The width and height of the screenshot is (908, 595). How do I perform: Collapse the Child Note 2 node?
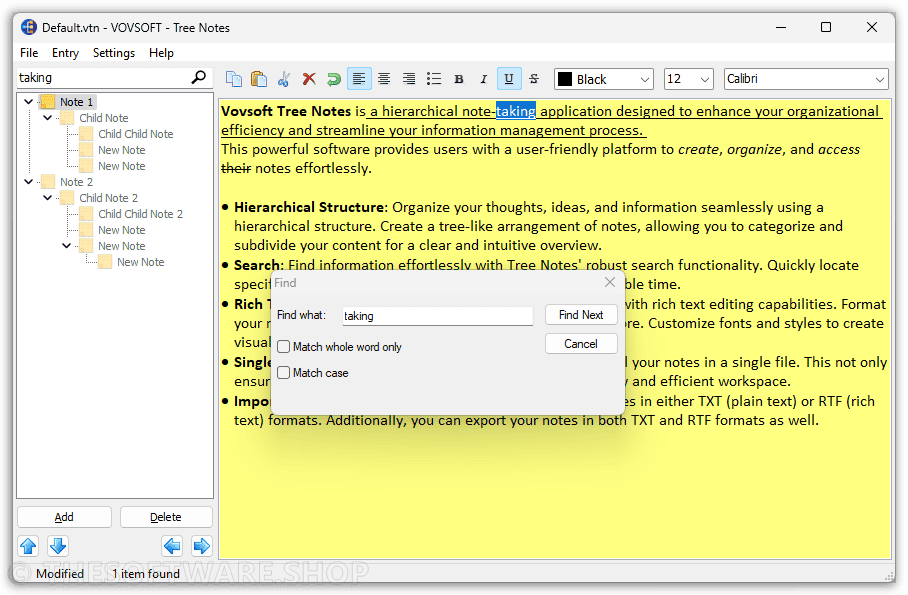pyautogui.click(x=47, y=198)
